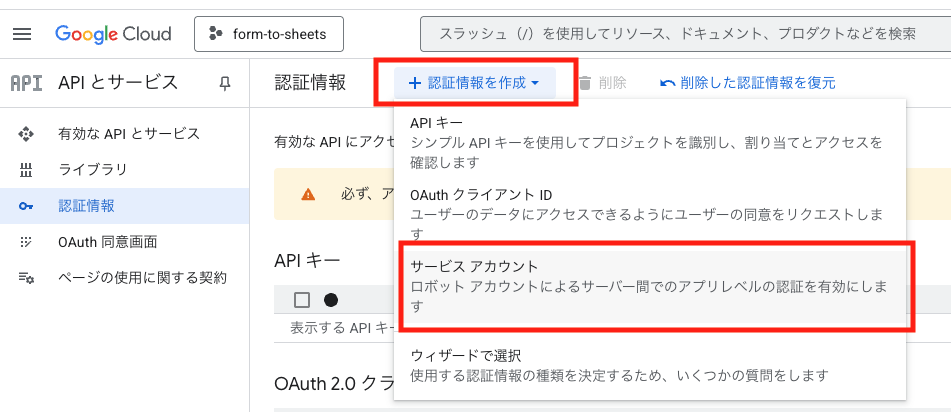Image resolution: width=951 pixels, height=412 pixels.
Task: Click the resource search field
Action: click(x=680, y=34)
